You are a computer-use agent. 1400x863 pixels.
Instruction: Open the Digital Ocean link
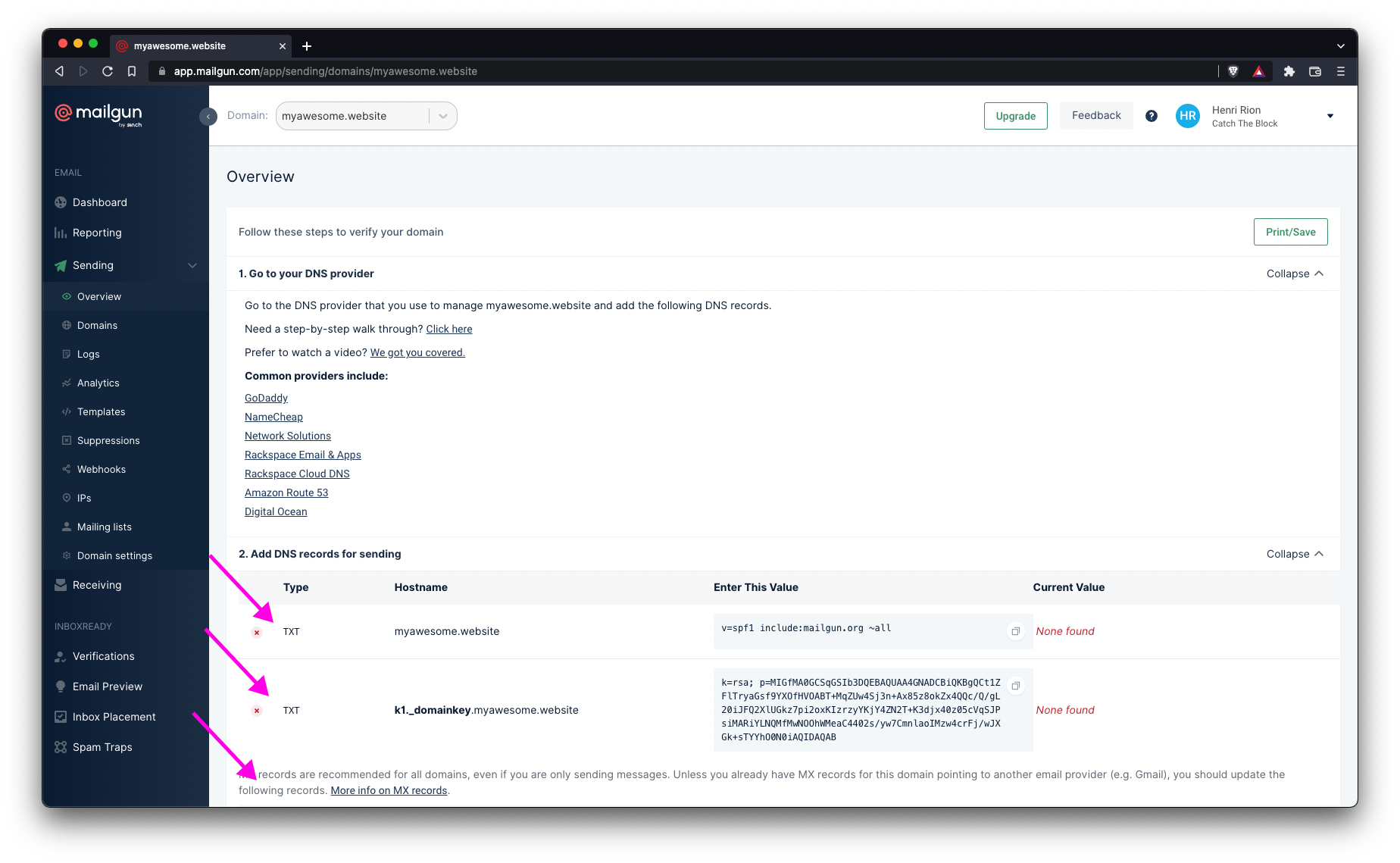[x=276, y=511]
